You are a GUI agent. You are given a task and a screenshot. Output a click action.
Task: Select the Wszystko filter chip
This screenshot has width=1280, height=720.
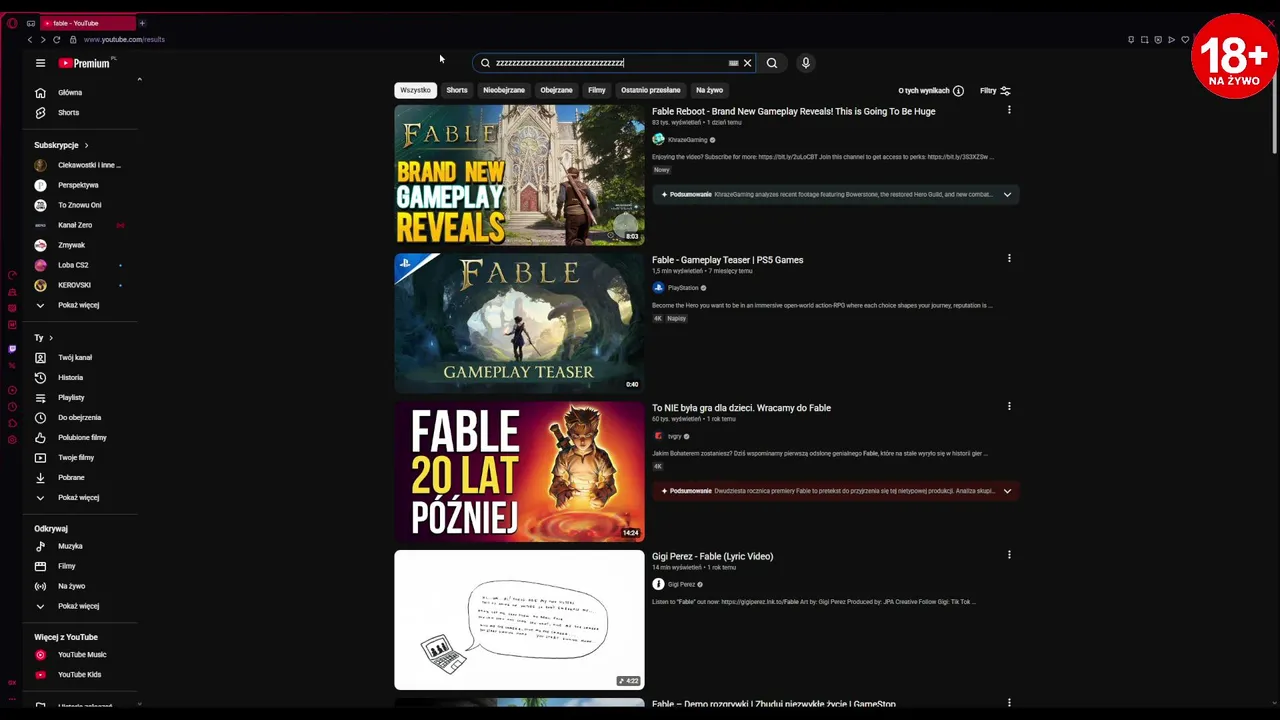tap(415, 90)
